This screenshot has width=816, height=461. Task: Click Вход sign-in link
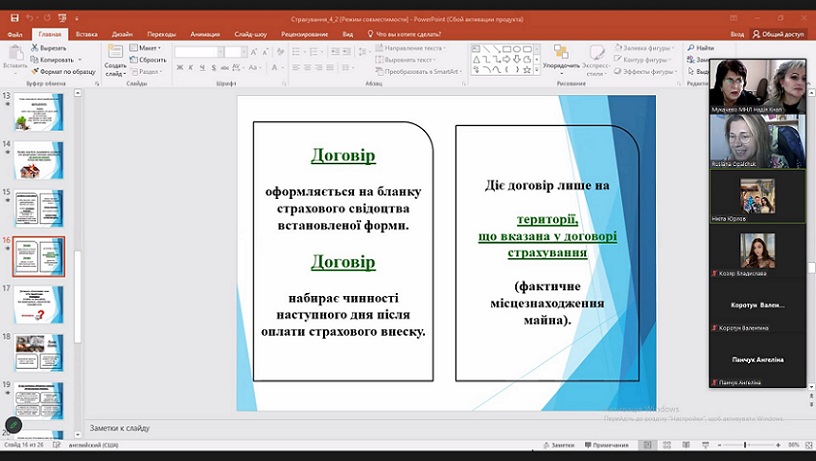click(x=737, y=34)
